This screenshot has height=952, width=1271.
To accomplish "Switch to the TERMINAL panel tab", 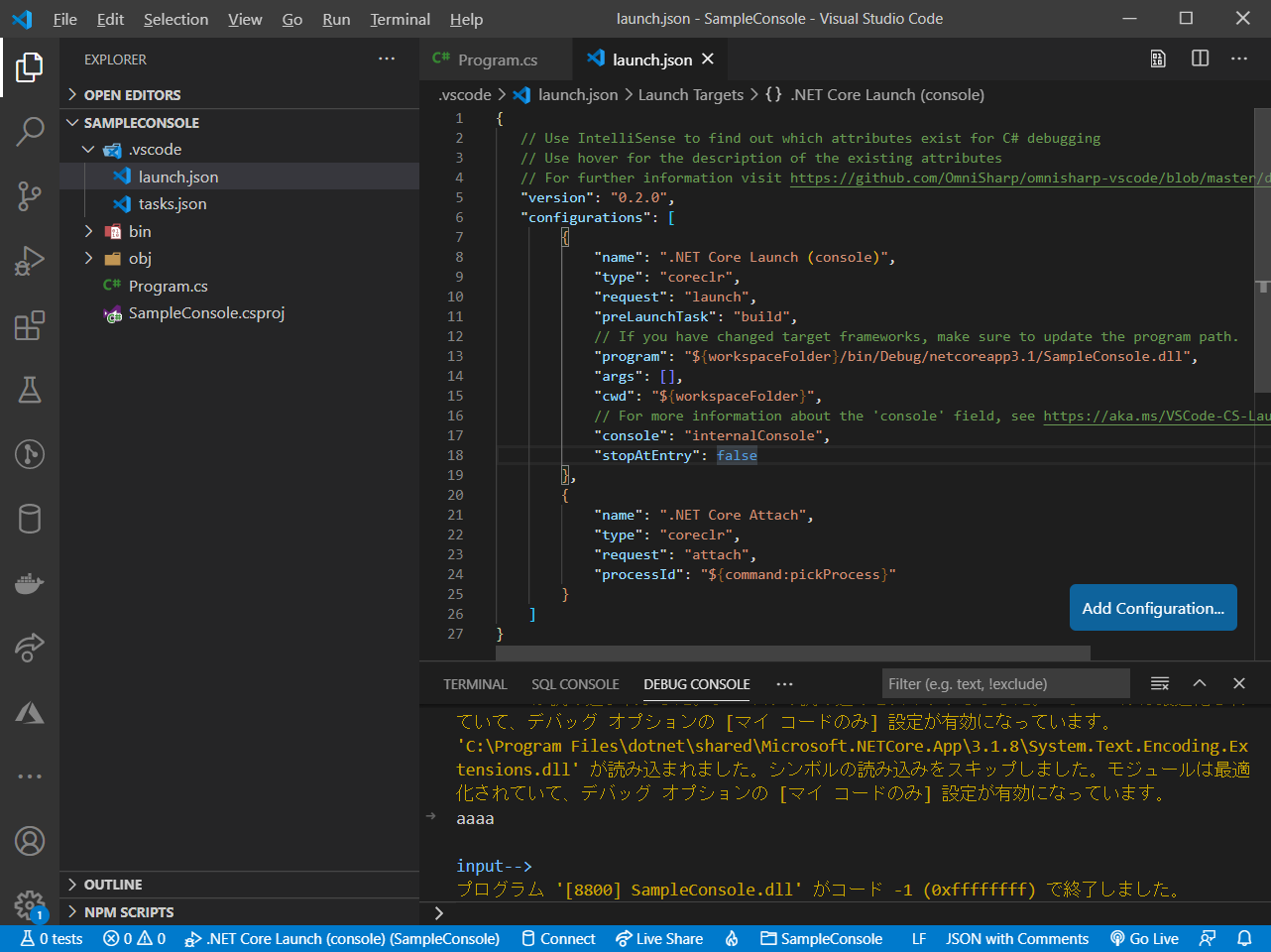I will click(475, 684).
